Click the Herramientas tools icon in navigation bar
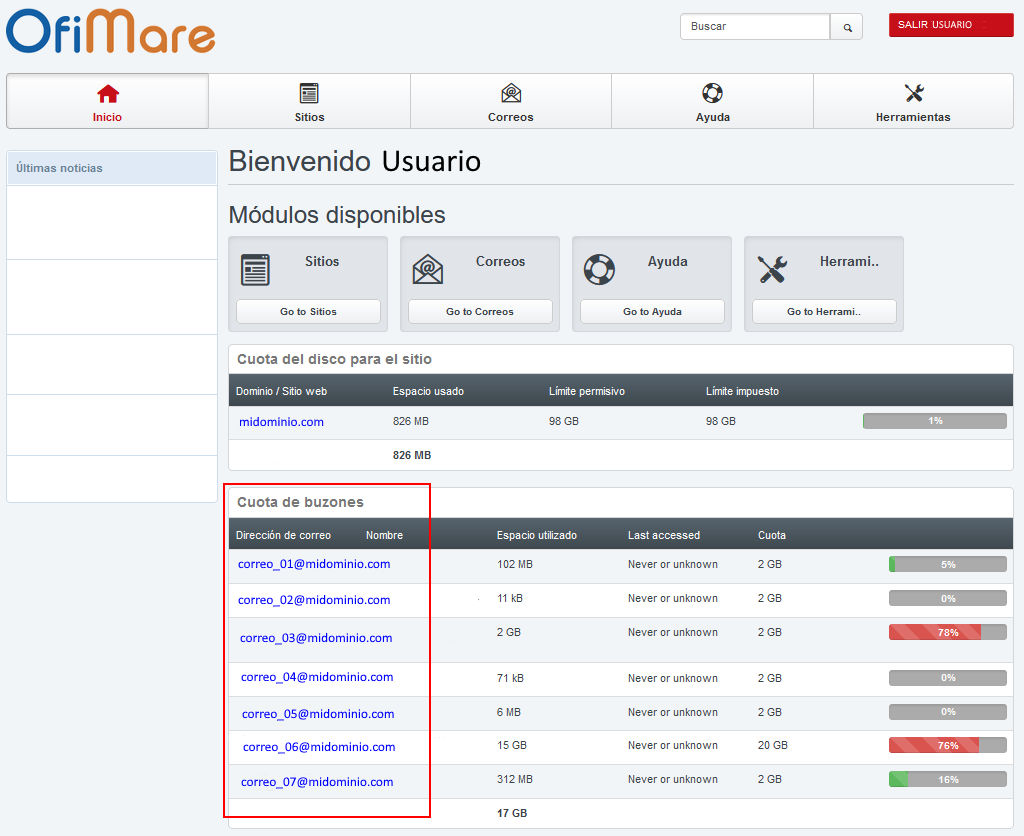Screen dimensions: 1024x836 coord(914,93)
